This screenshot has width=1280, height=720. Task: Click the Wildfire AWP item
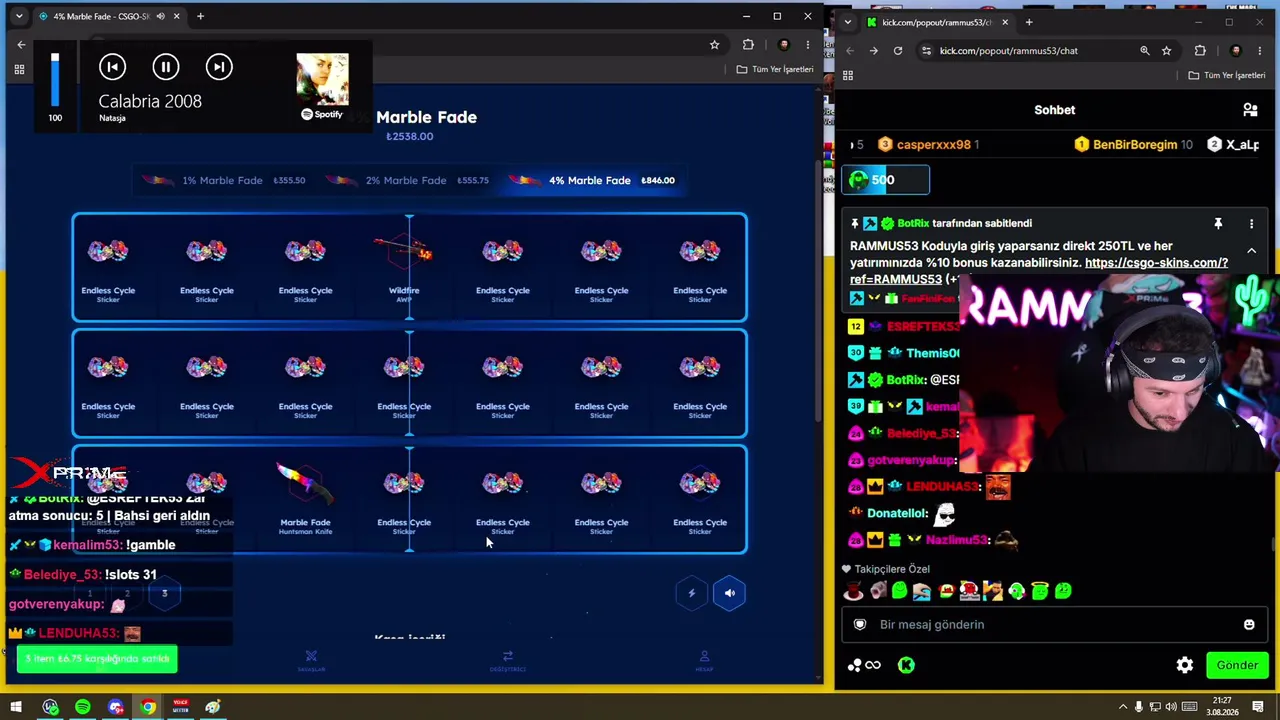pyautogui.click(x=404, y=267)
